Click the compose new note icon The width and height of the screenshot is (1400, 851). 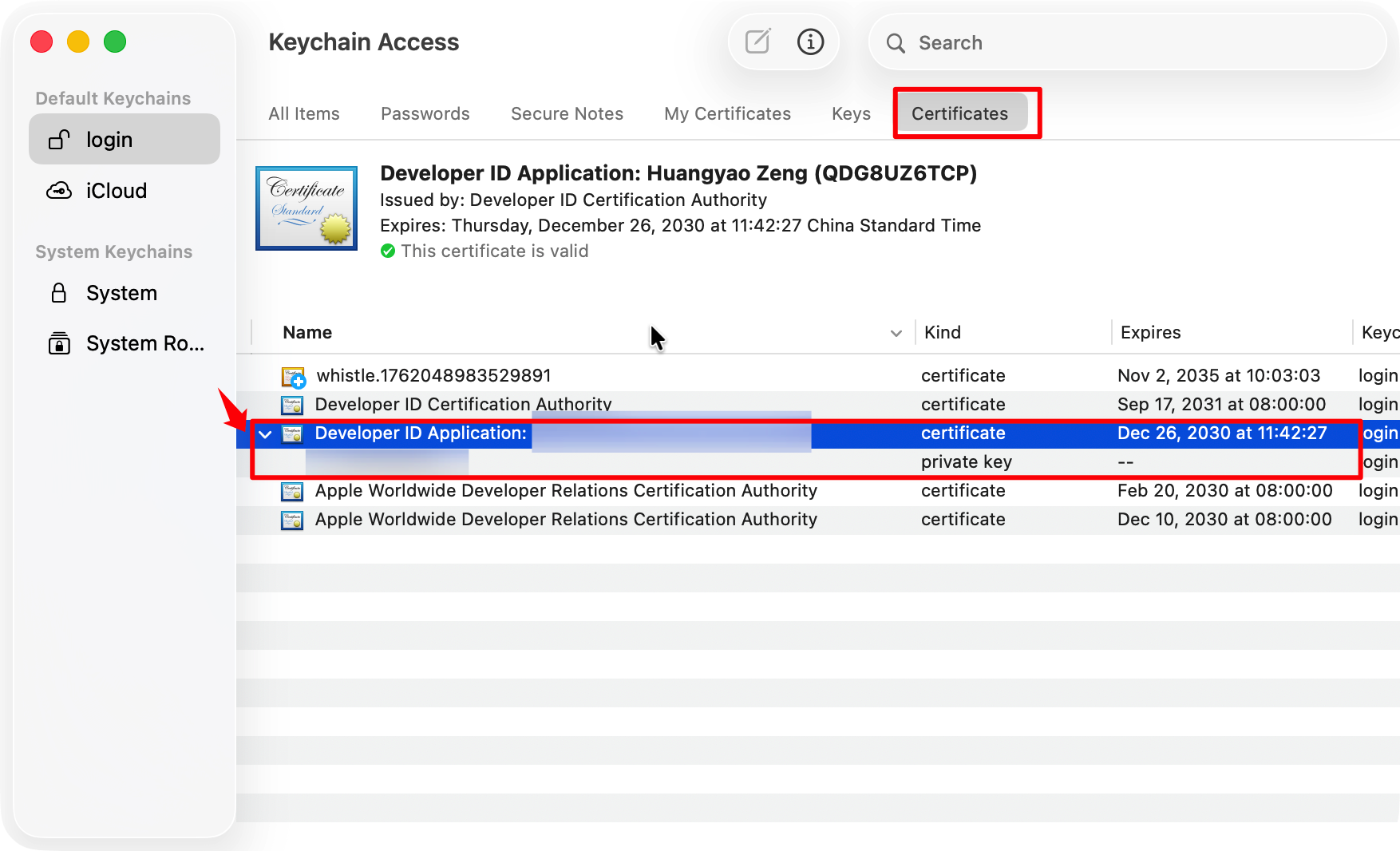757,42
